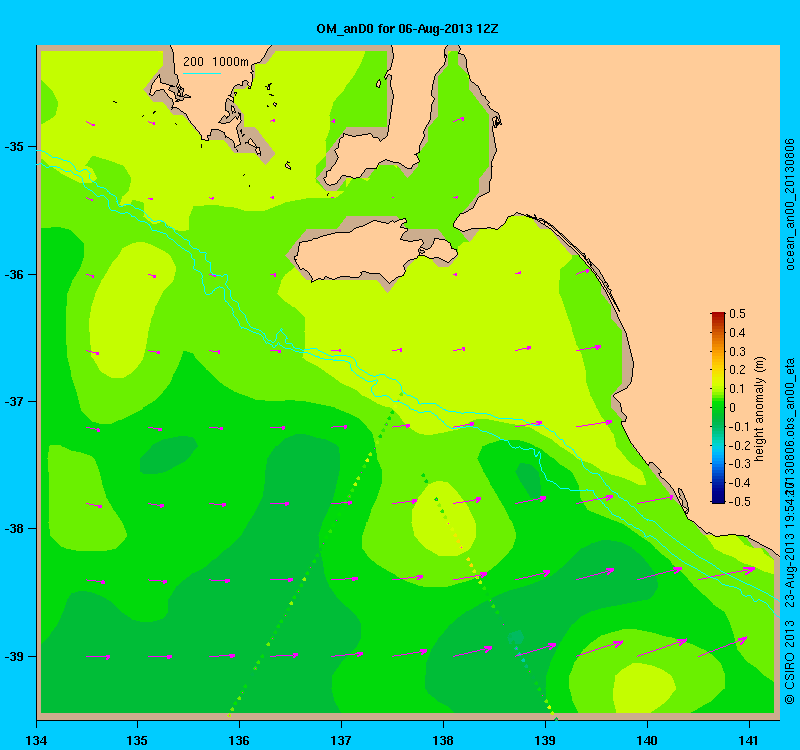
Task: Click the -0.2 color bar label
Action: pos(738,445)
